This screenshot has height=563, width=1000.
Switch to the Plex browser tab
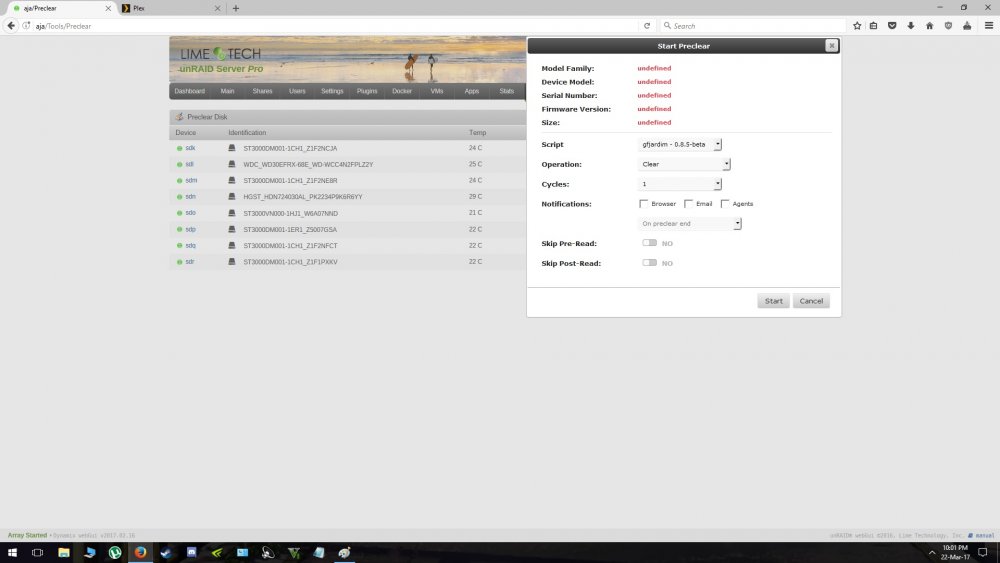pyautogui.click(x=171, y=8)
